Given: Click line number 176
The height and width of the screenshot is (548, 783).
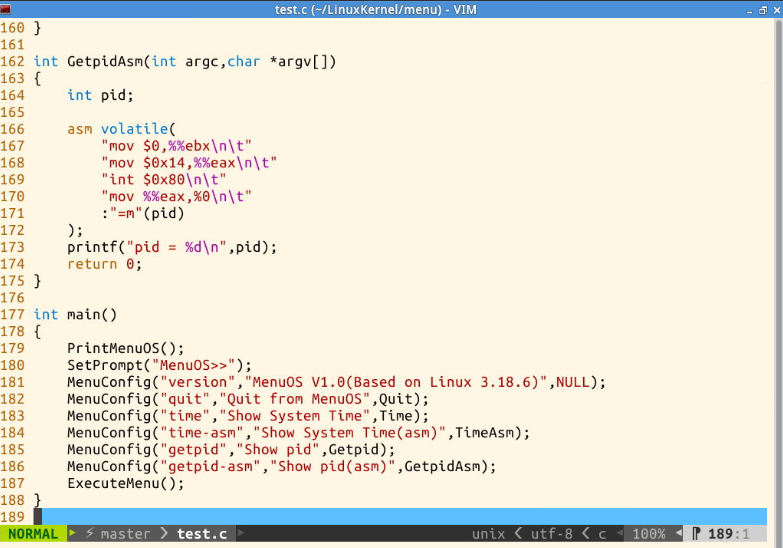Looking at the screenshot, I should (12, 298).
